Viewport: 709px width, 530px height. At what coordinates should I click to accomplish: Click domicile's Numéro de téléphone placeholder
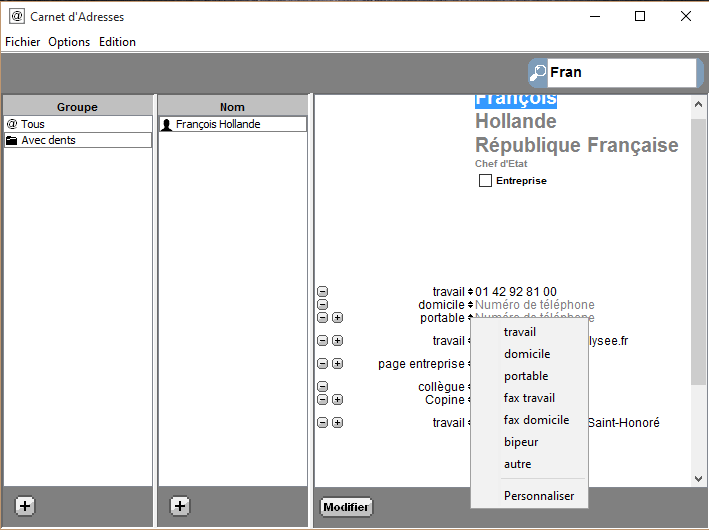pos(534,305)
